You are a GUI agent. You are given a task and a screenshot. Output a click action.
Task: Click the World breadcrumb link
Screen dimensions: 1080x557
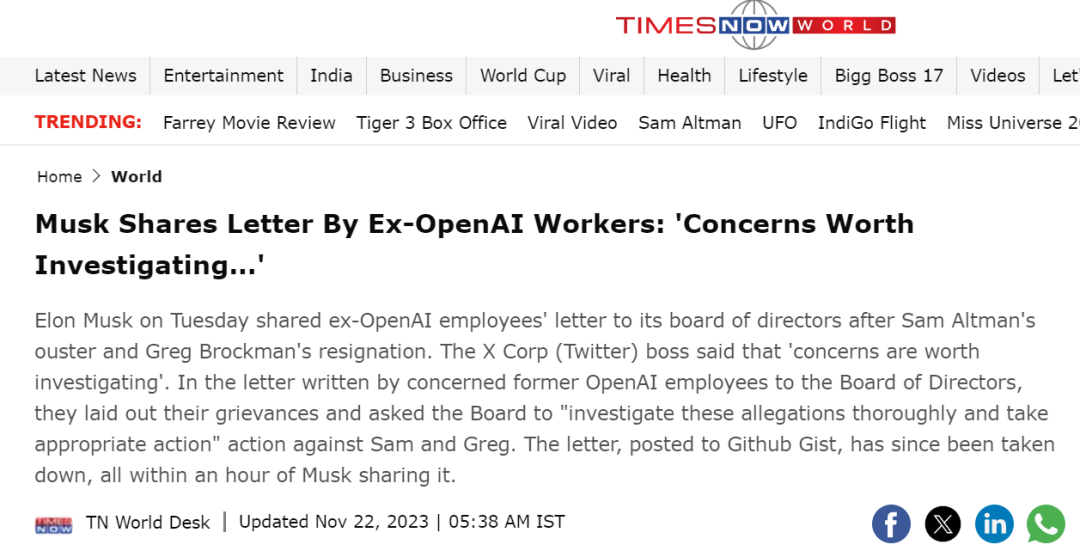tap(136, 177)
